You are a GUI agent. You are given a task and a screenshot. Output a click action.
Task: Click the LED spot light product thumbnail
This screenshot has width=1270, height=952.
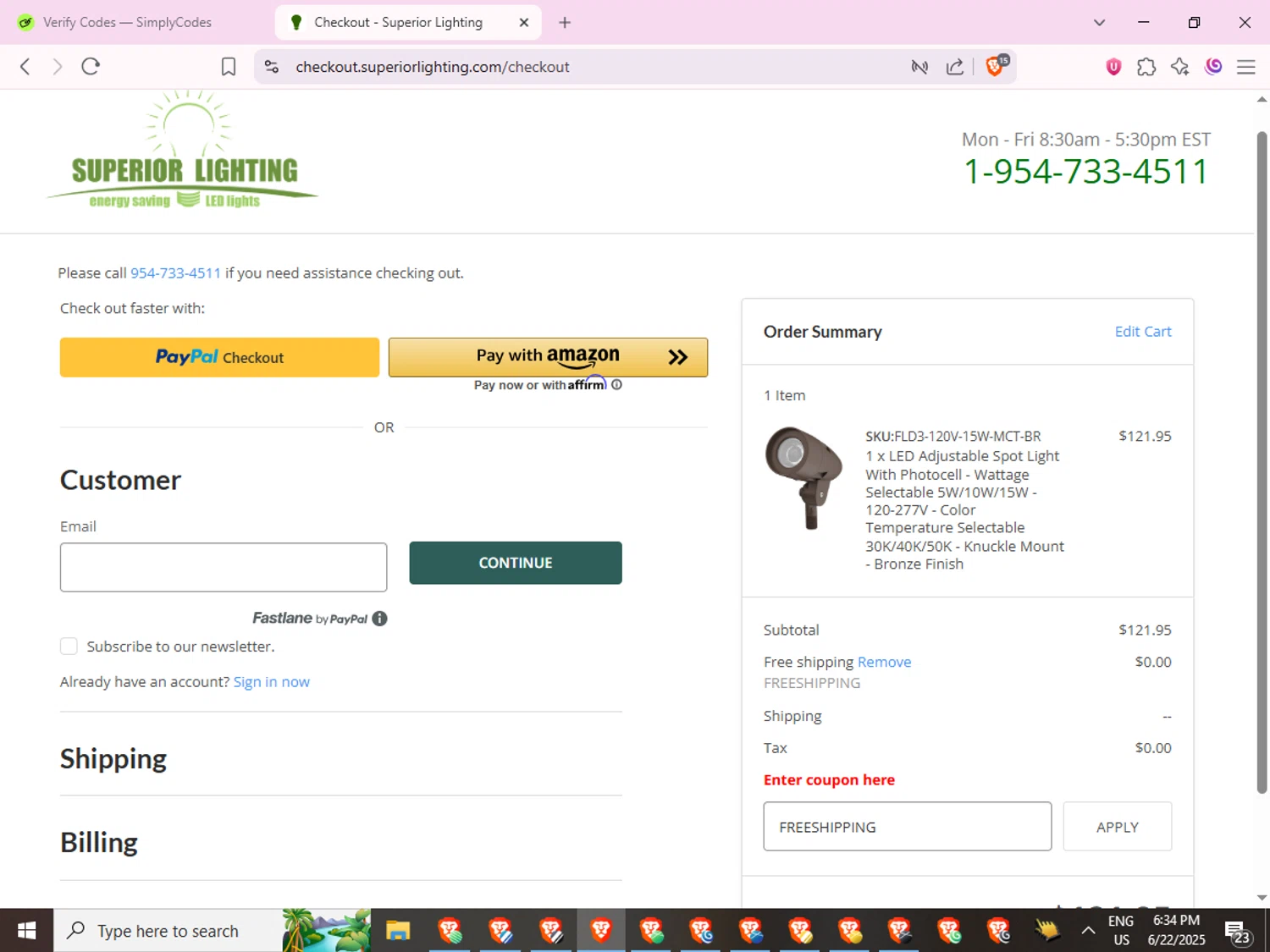click(803, 478)
